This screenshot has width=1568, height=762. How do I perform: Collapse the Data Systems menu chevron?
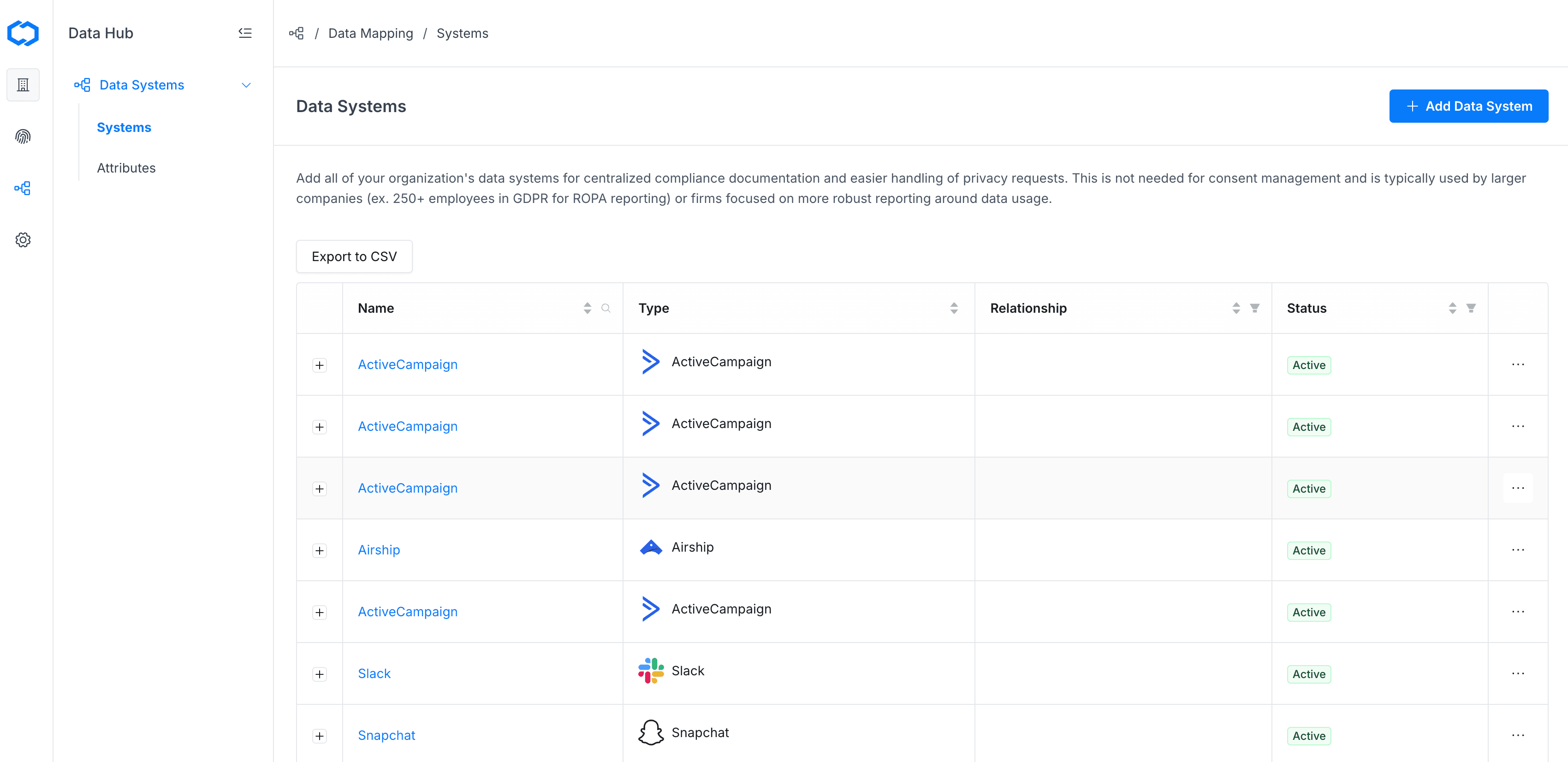click(x=246, y=85)
